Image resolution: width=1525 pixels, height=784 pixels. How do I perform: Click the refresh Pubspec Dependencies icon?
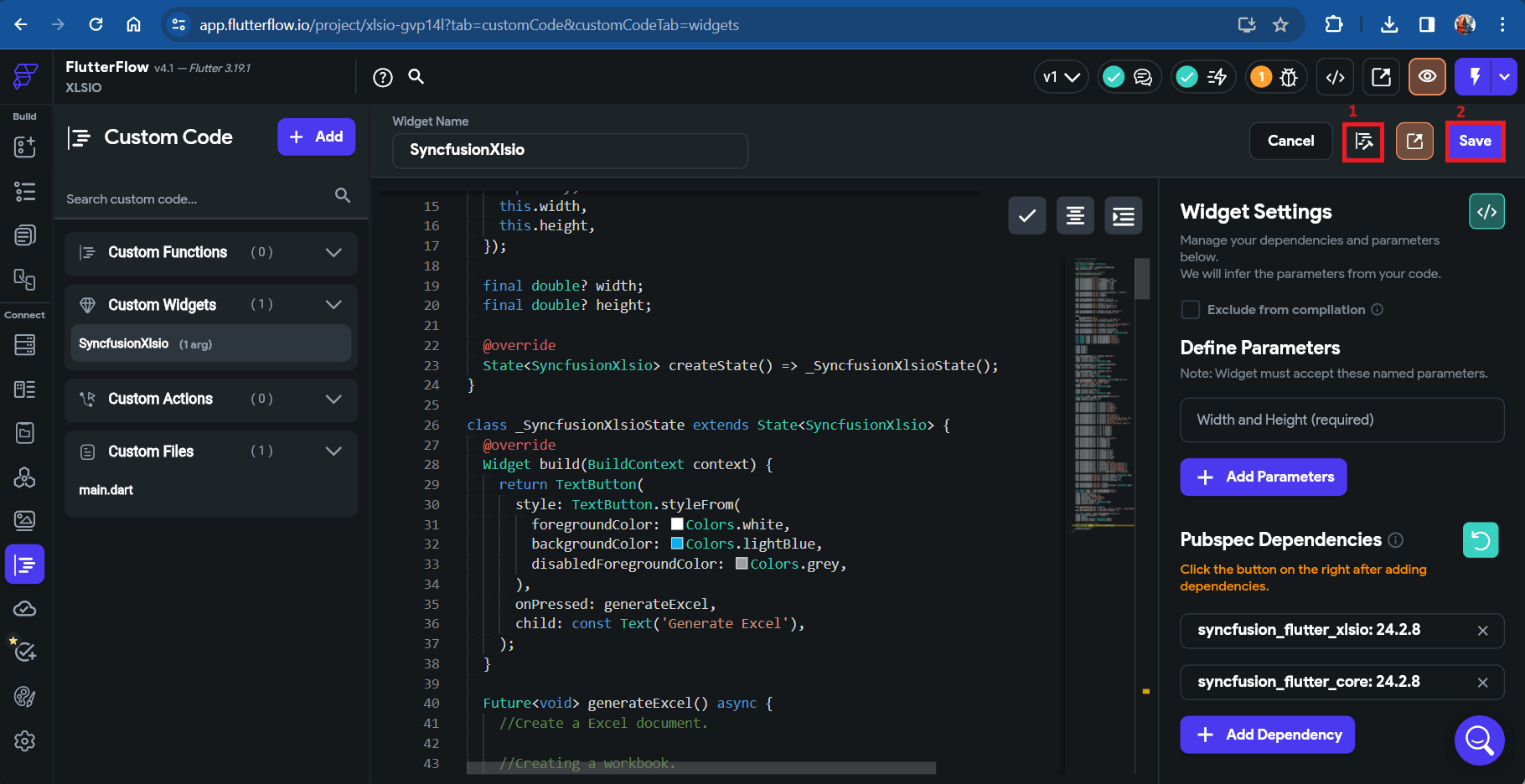[1481, 540]
